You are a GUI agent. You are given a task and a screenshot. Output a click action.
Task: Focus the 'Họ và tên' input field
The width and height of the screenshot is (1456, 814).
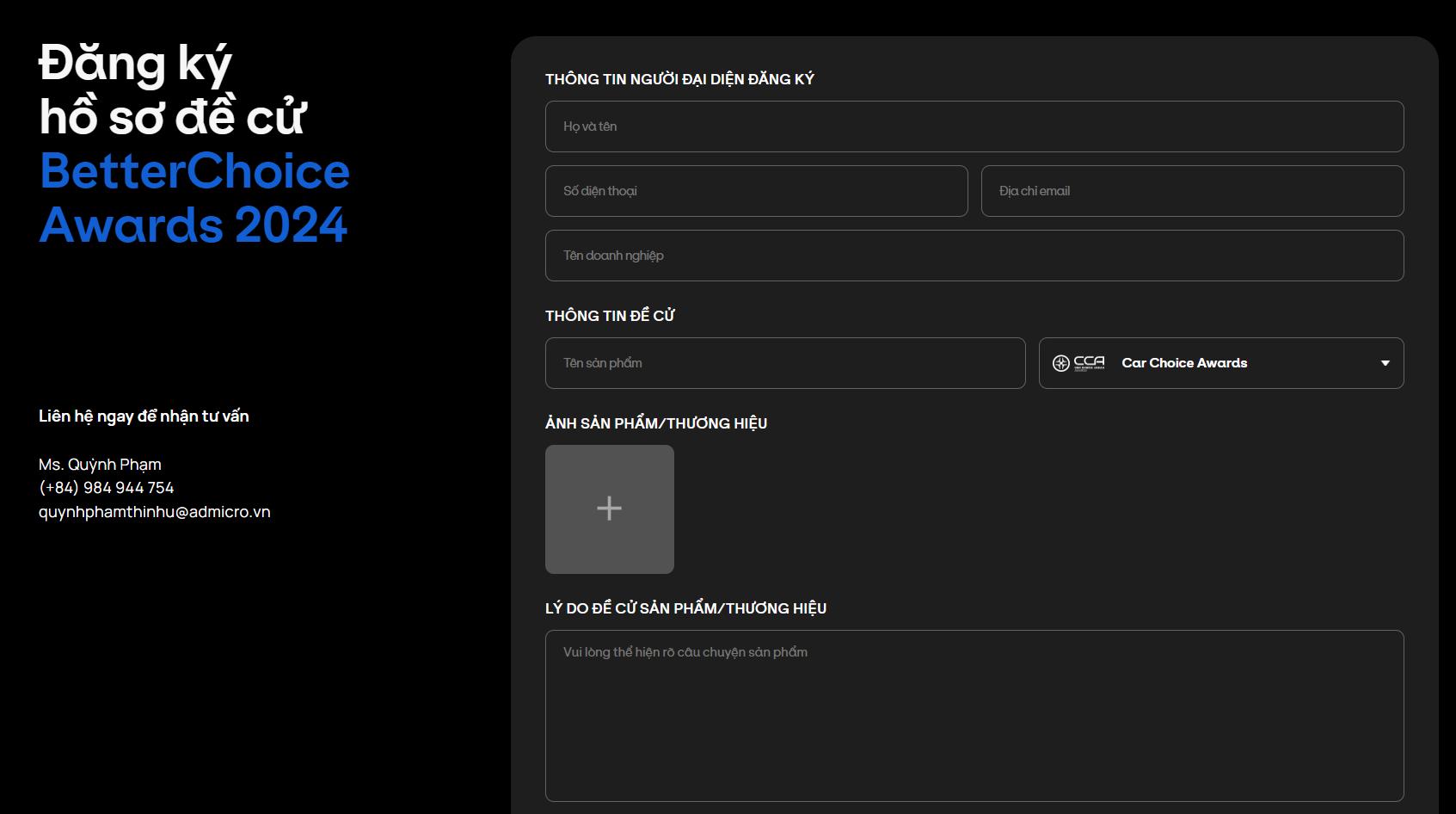[974, 126]
